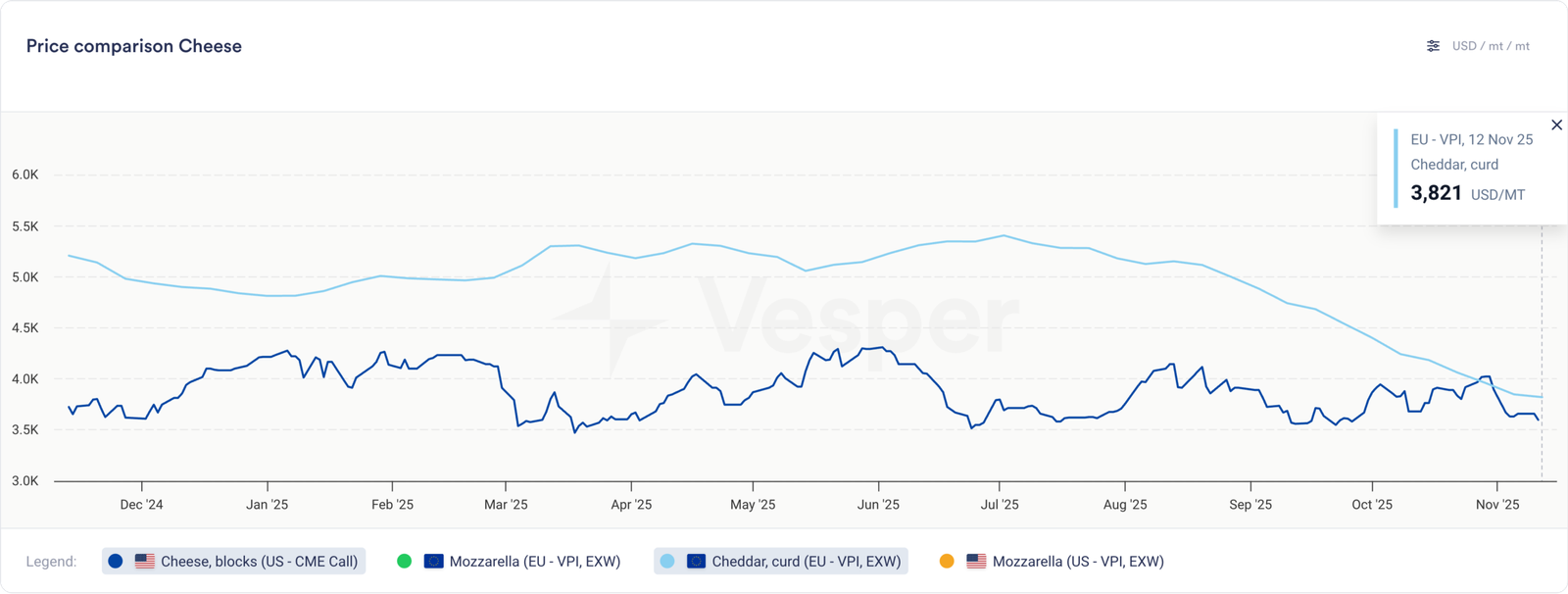Click US flag beside Mozzarella US legend
Image resolution: width=1568 pixels, height=594 pixels.
pyautogui.click(x=976, y=562)
